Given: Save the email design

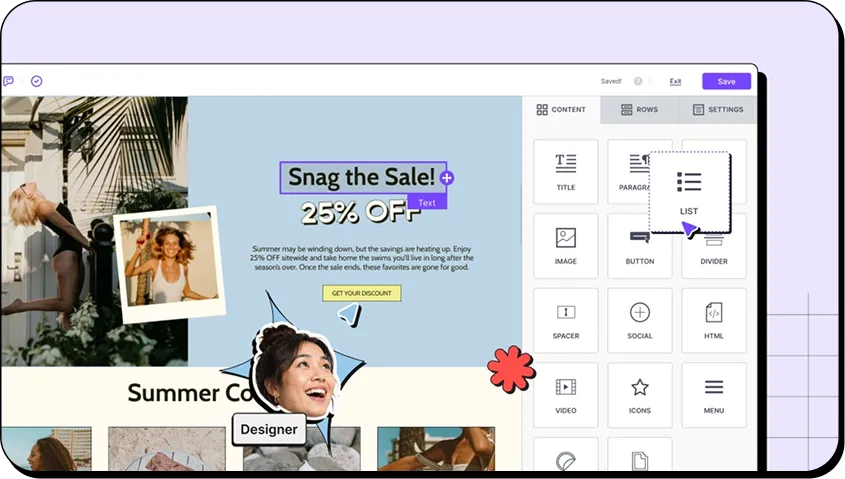Looking at the screenshot, I should tap(726, 81).
